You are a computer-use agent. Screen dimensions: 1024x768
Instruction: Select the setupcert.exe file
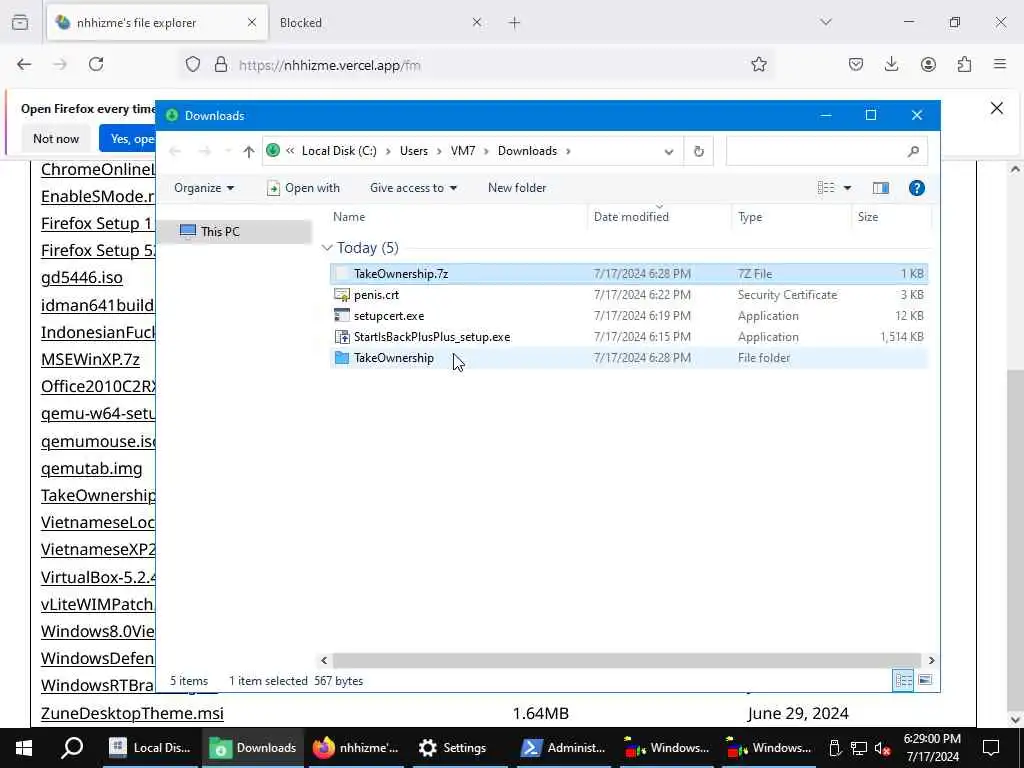[x=628, y=315]
